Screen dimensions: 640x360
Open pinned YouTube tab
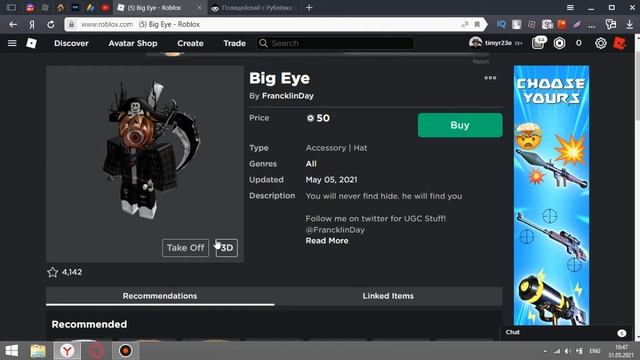(x=105, y=7)
